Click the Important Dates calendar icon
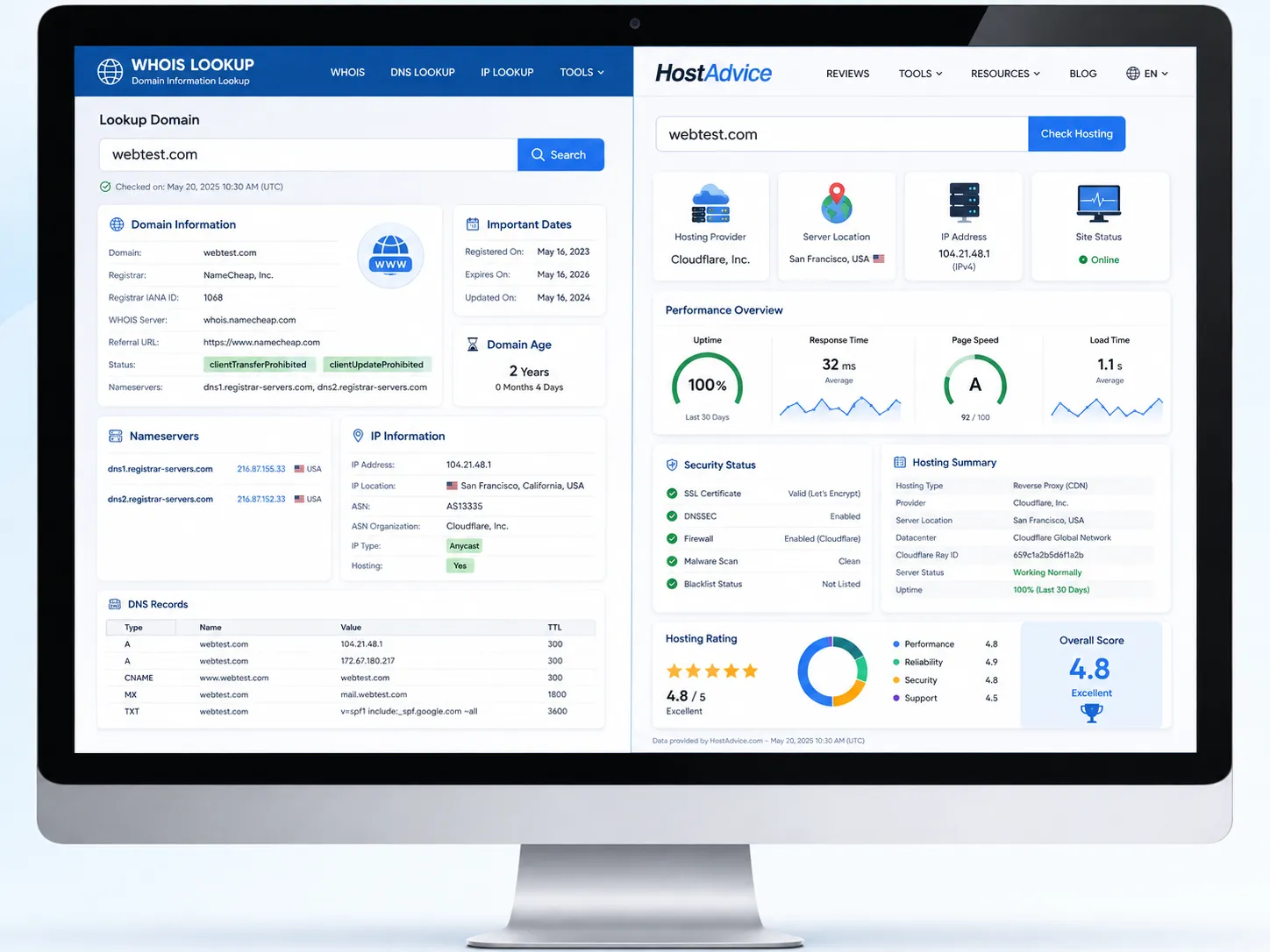This screenshot has width=1270, height=952. [472, 224]
